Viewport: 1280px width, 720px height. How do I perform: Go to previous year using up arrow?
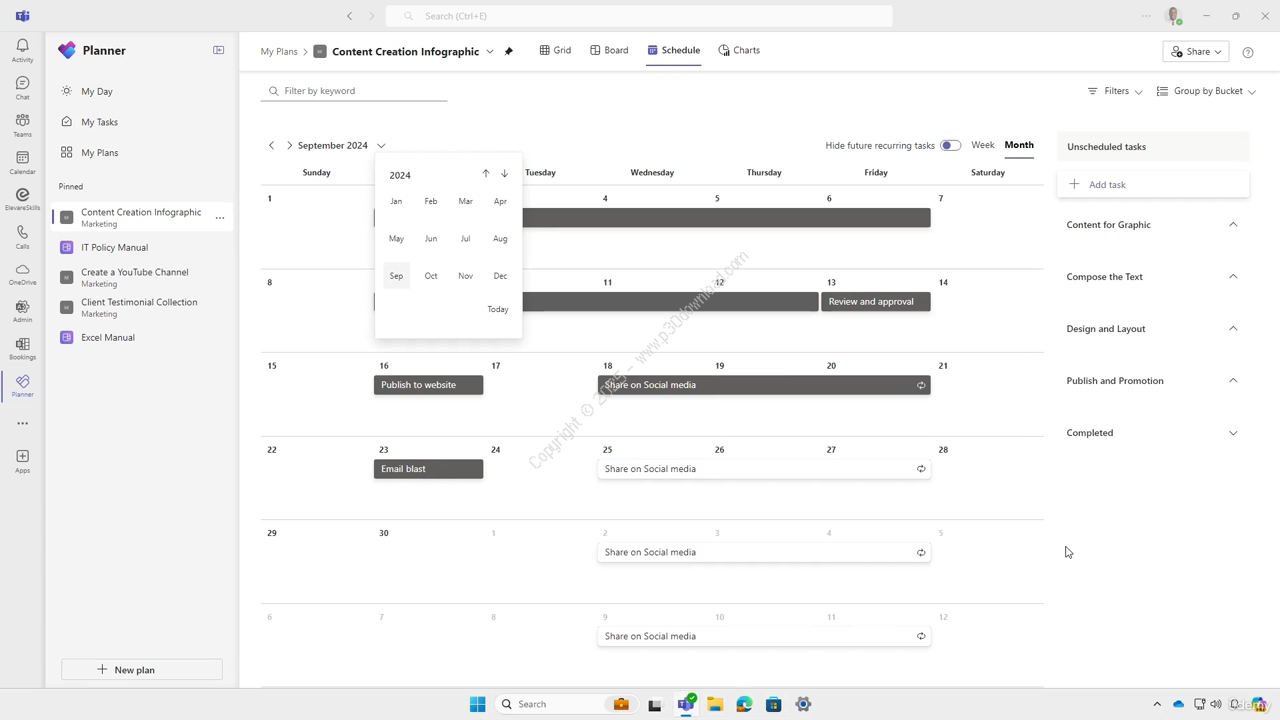point(486,174)
